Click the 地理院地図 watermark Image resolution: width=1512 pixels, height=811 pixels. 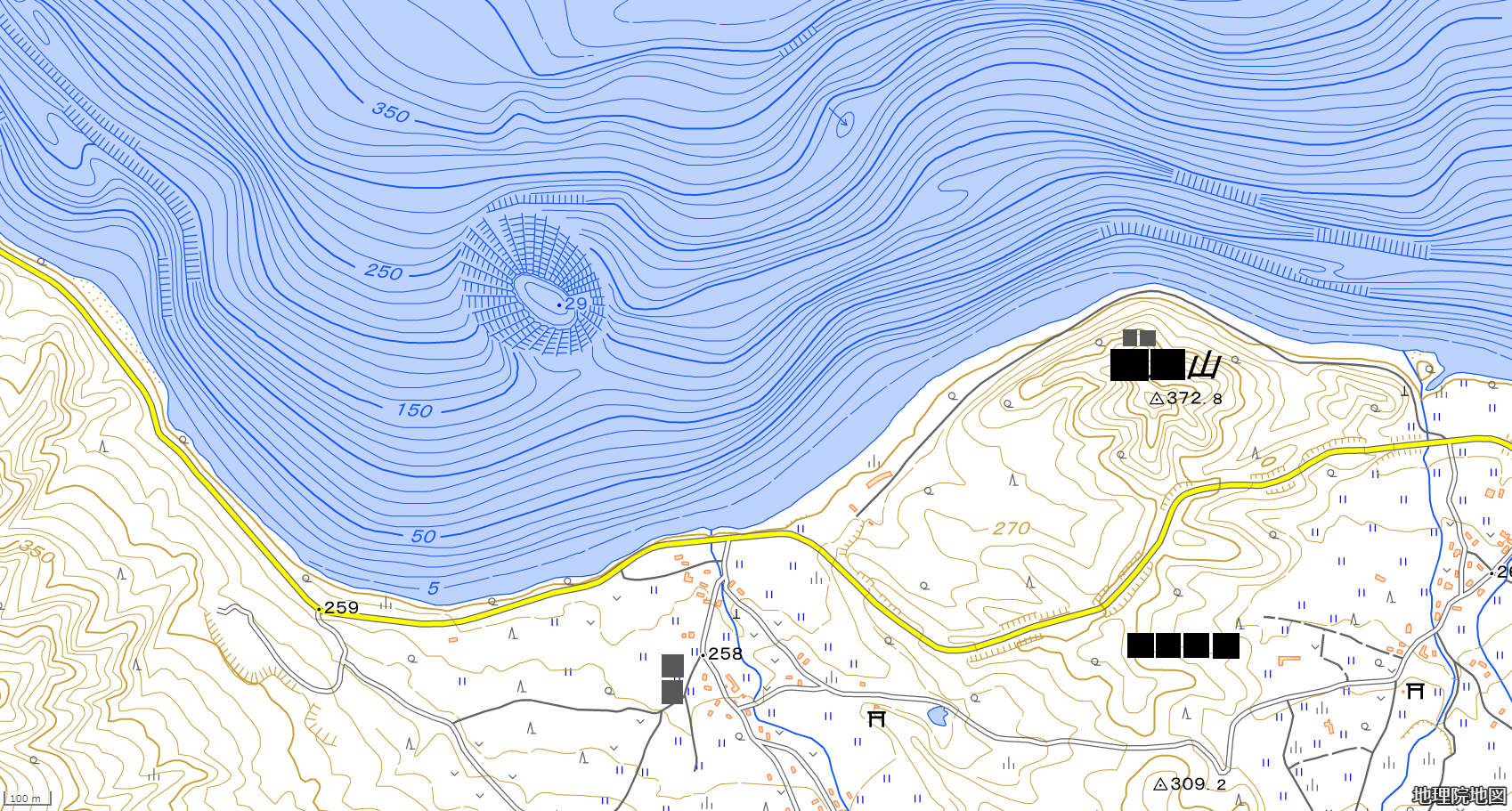pos(1459,795)
